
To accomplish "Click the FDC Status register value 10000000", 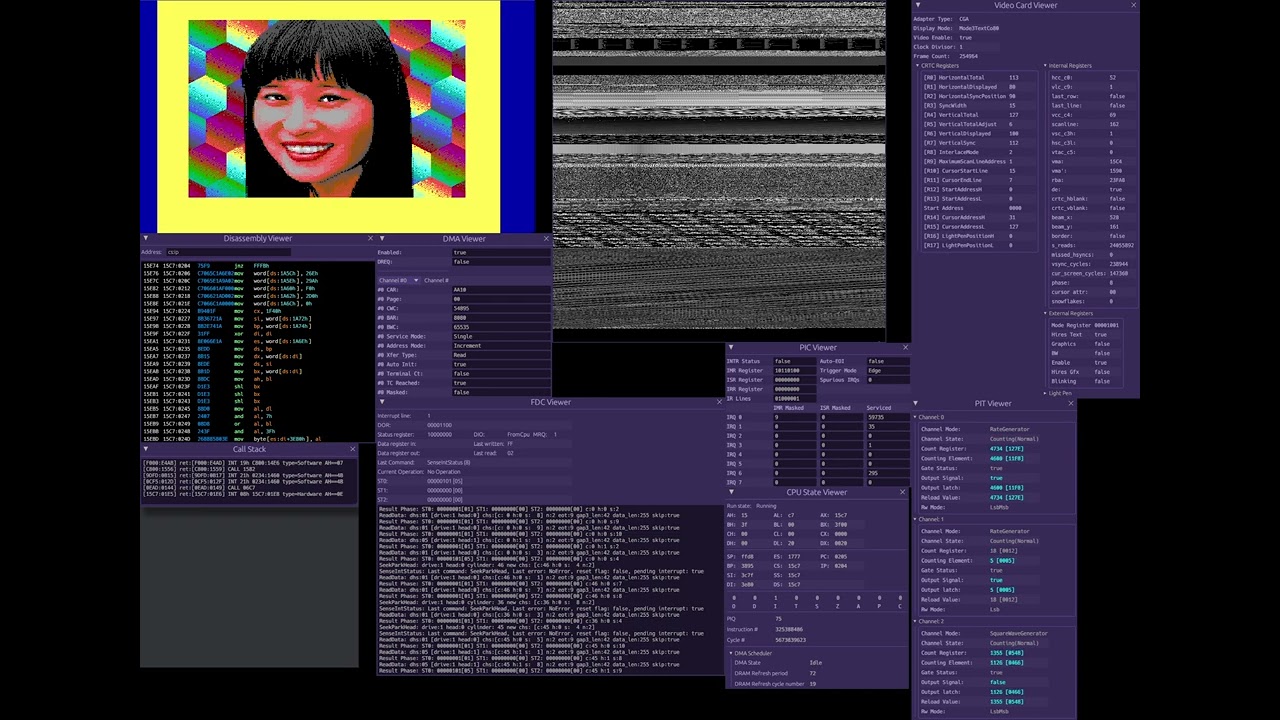I will click(440, 434).
